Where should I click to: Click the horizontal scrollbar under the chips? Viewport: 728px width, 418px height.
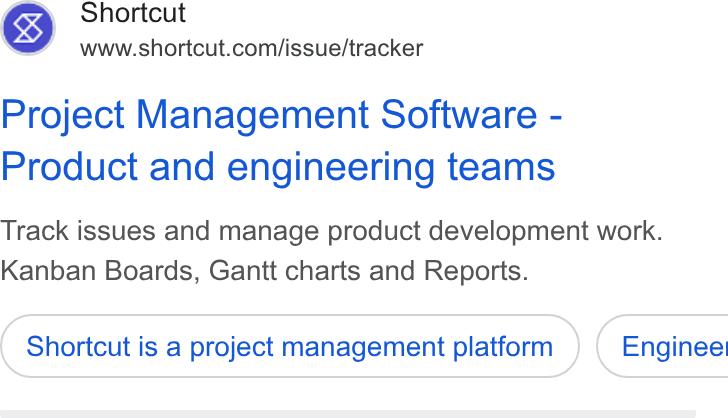point(348,414)
